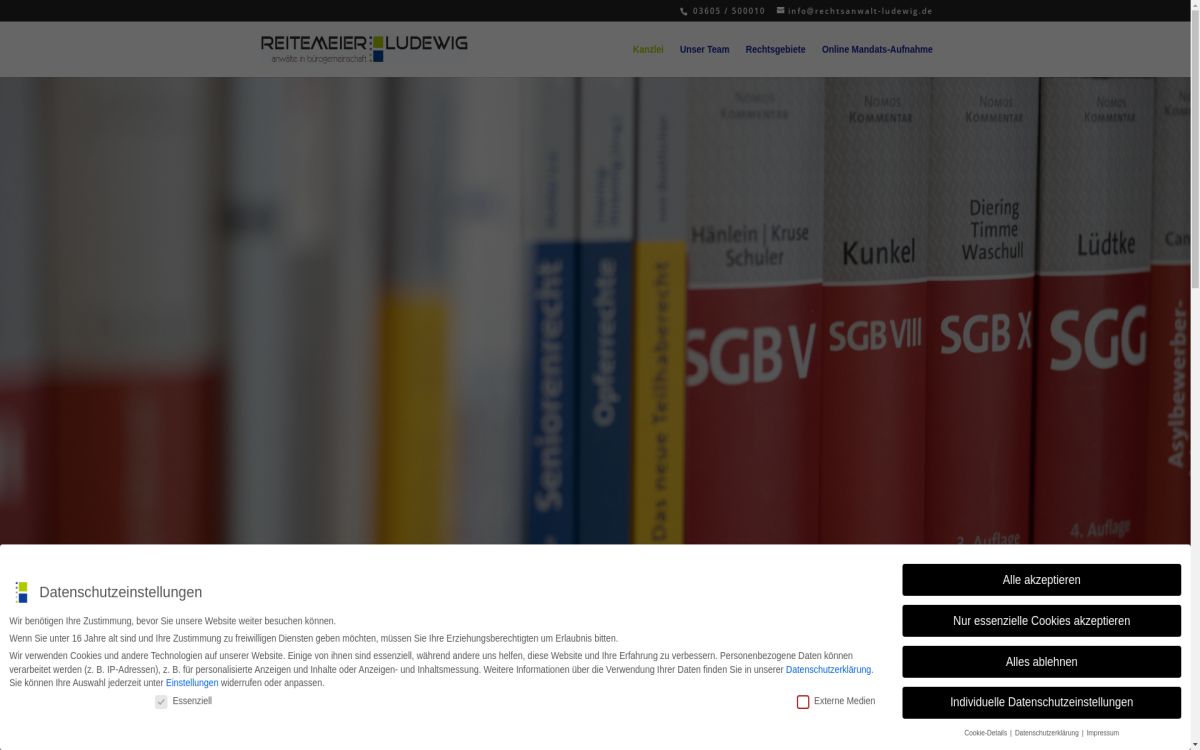Open the Cookie-Details footer link

pos(985,733)
